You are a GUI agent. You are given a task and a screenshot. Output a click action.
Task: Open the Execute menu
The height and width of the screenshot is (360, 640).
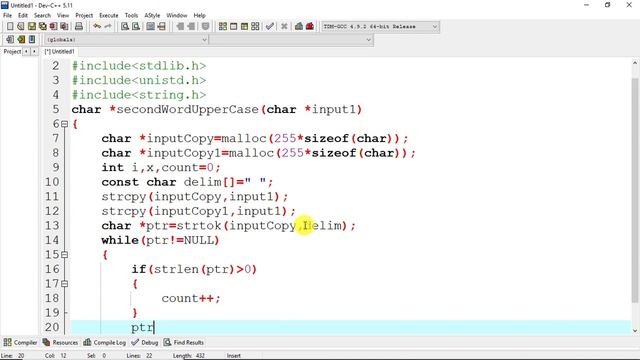click(x=109, y=16)
